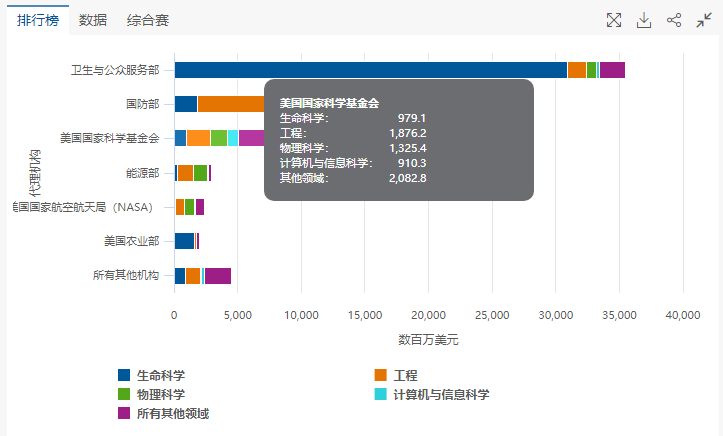Click 美国农业部 blue life sciences segment
Image resolution: width=723 pixels, height=436 pixels.
coord(184,242)
